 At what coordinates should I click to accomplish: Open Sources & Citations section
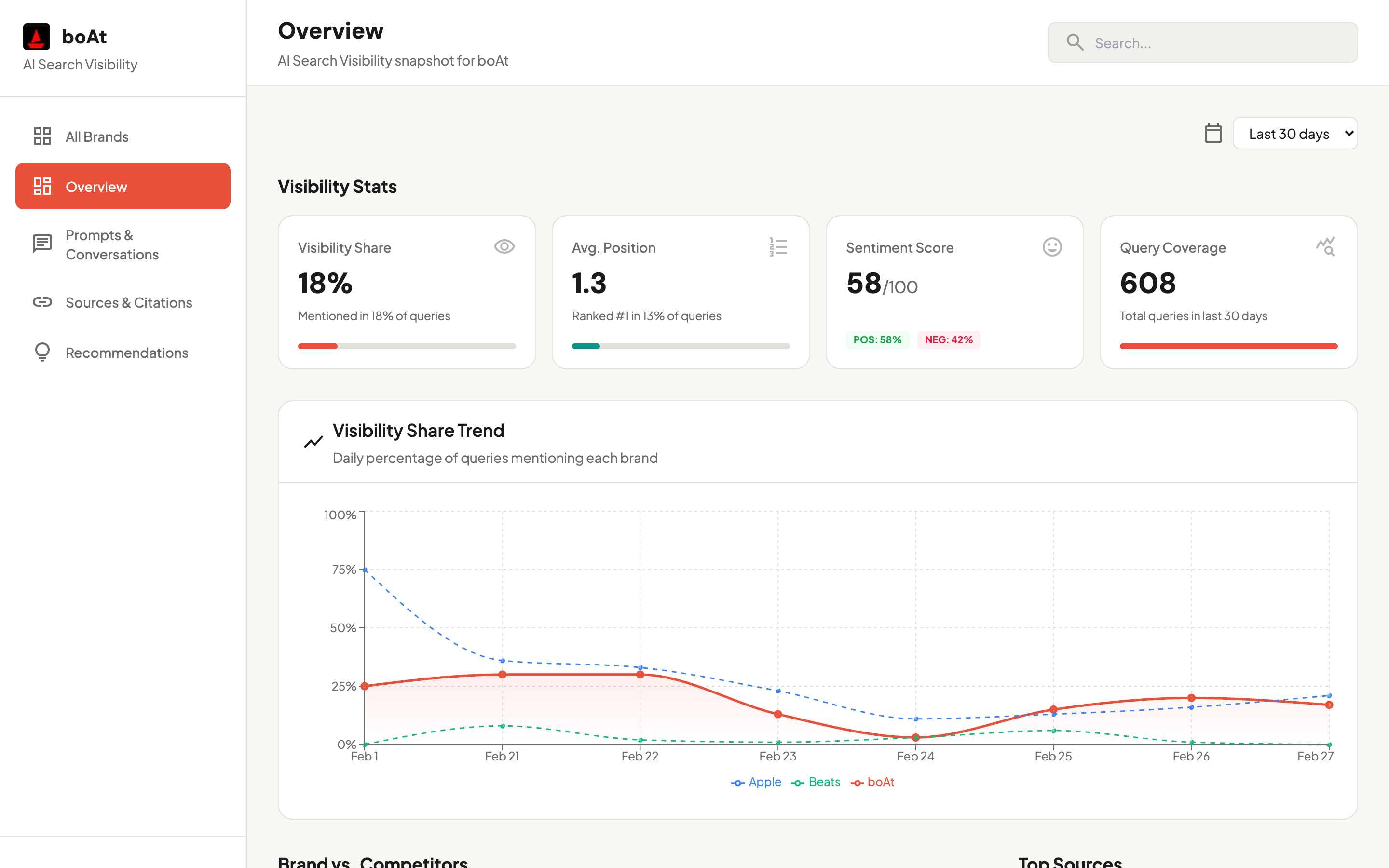(129, 302)
